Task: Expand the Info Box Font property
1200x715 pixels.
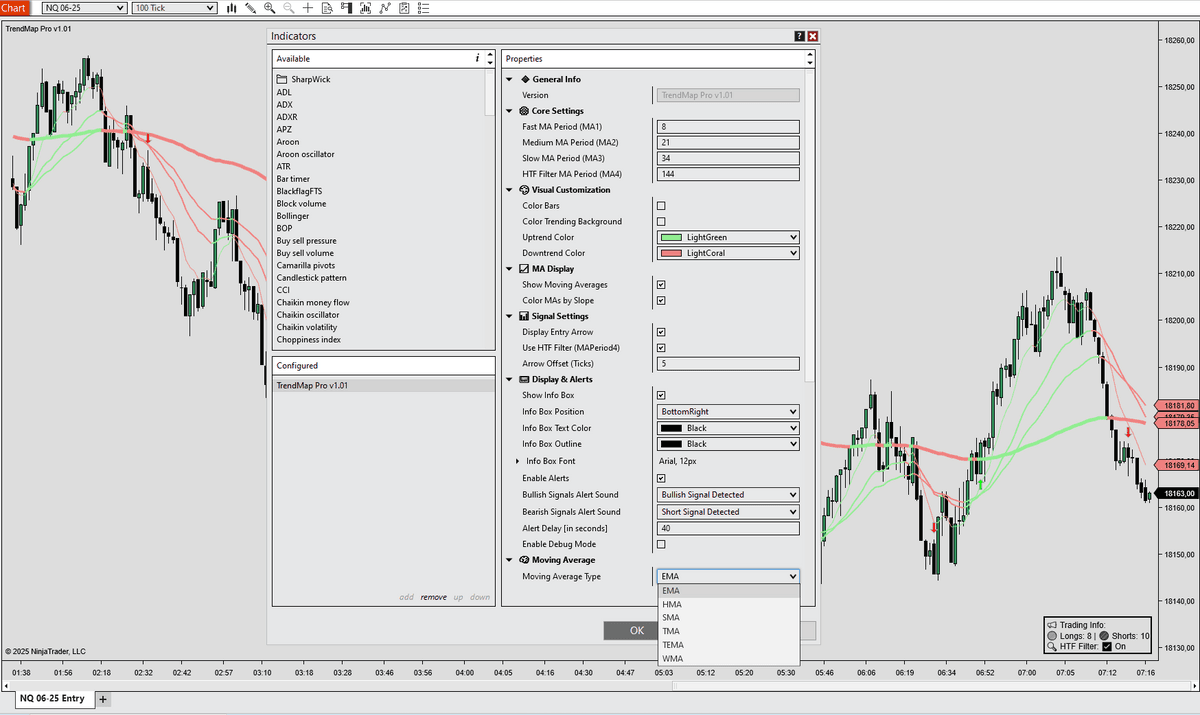Action: tap(517, 461)
